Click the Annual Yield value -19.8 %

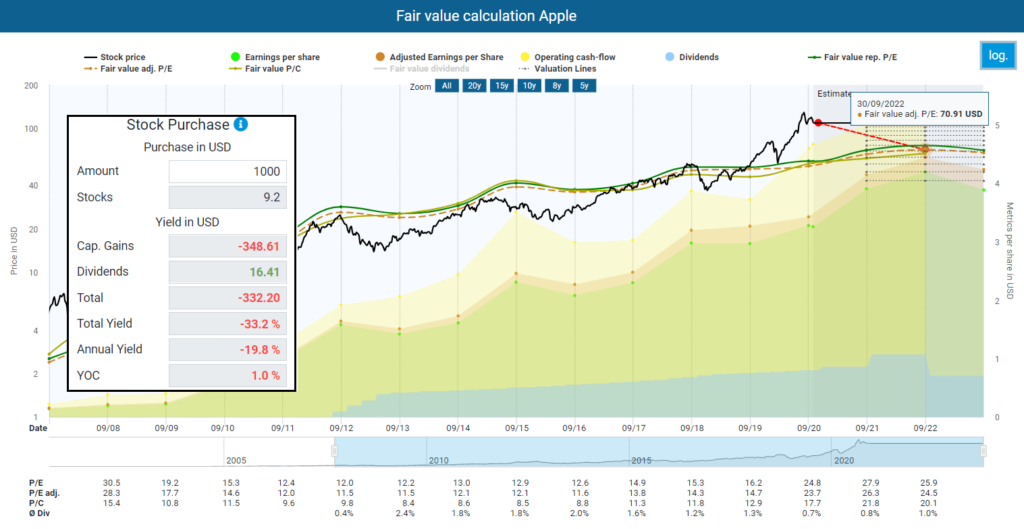[227, 349]
